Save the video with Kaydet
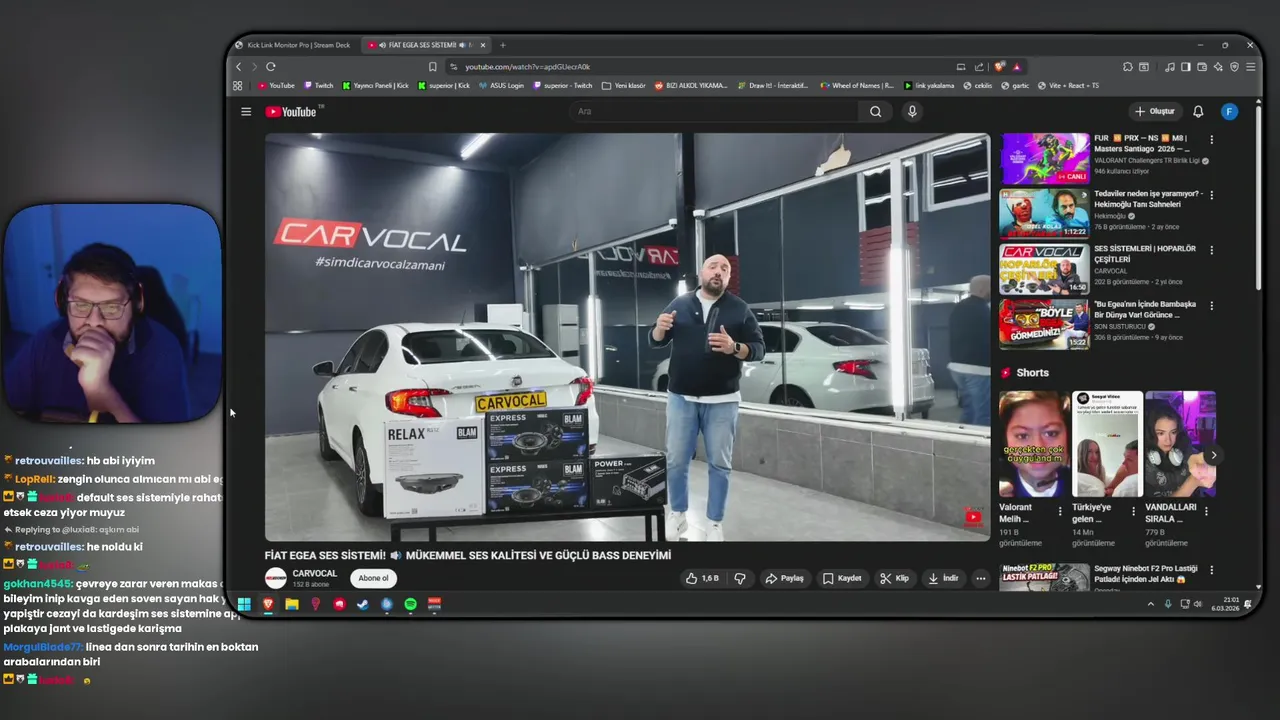 point(842,578)
